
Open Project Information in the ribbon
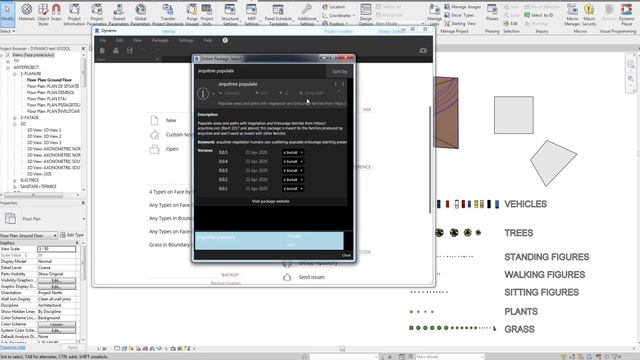pos(74,14)
